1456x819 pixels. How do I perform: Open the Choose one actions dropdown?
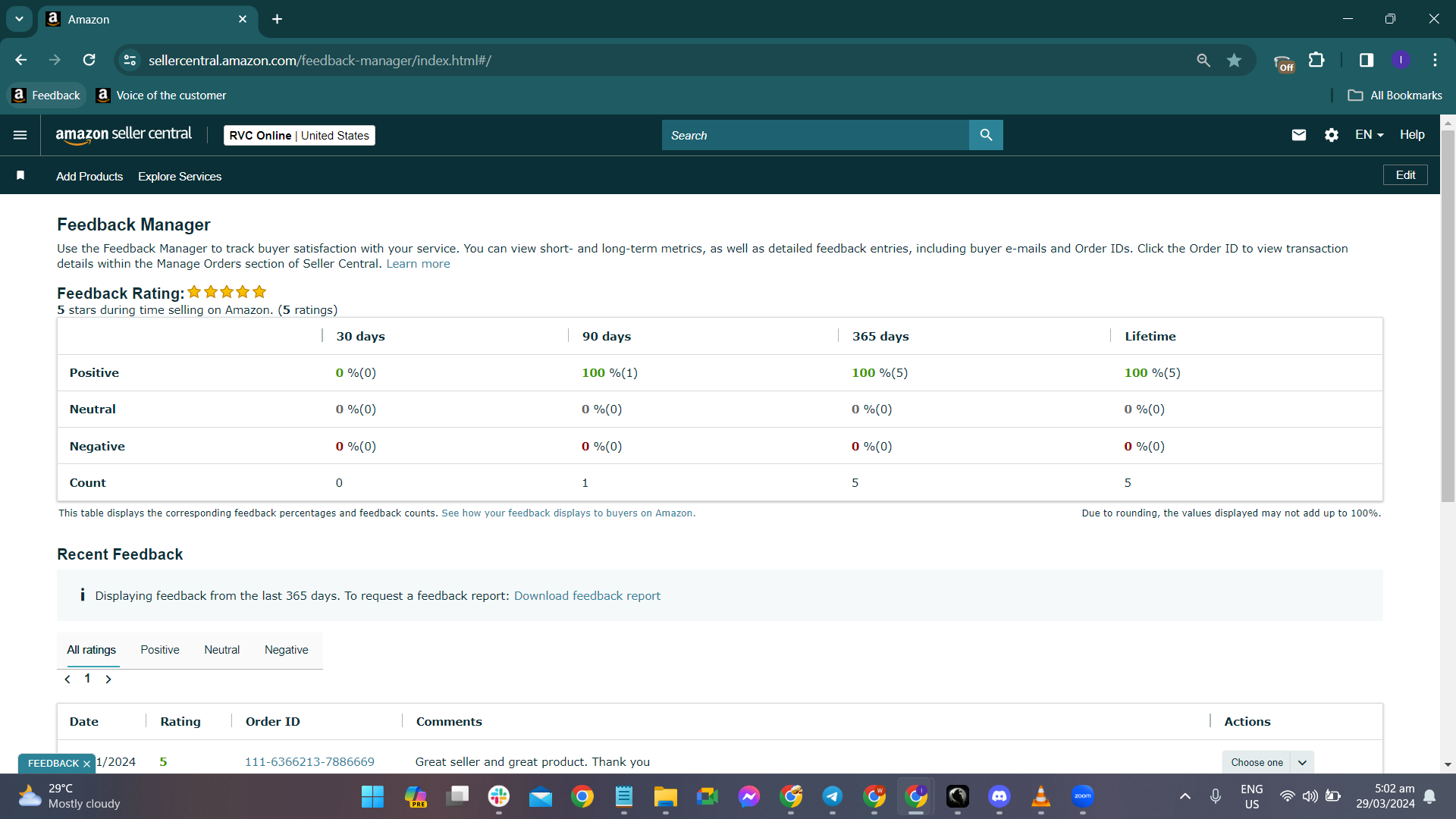[1268, 762]
